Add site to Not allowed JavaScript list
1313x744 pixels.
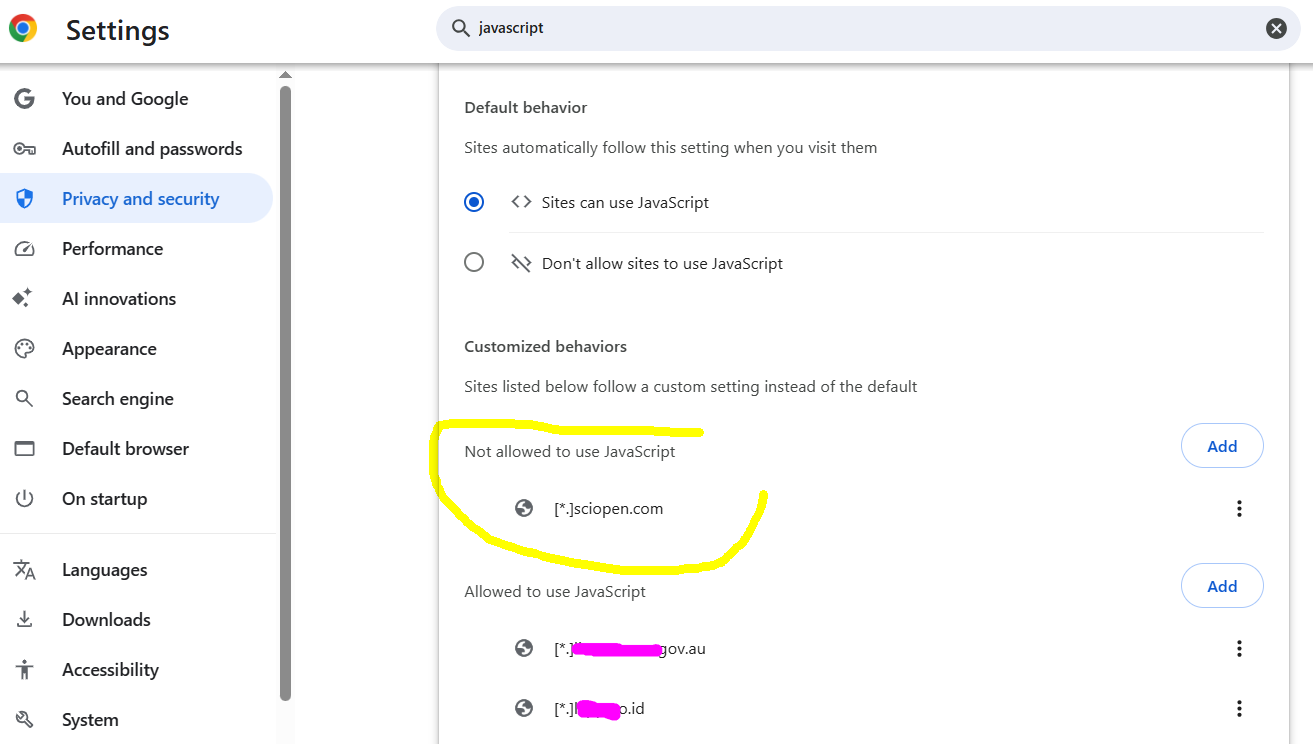click(1222, 447)
